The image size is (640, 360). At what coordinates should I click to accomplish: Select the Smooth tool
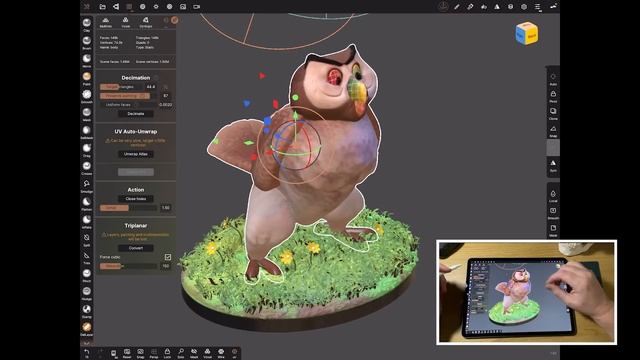[87, 96]
